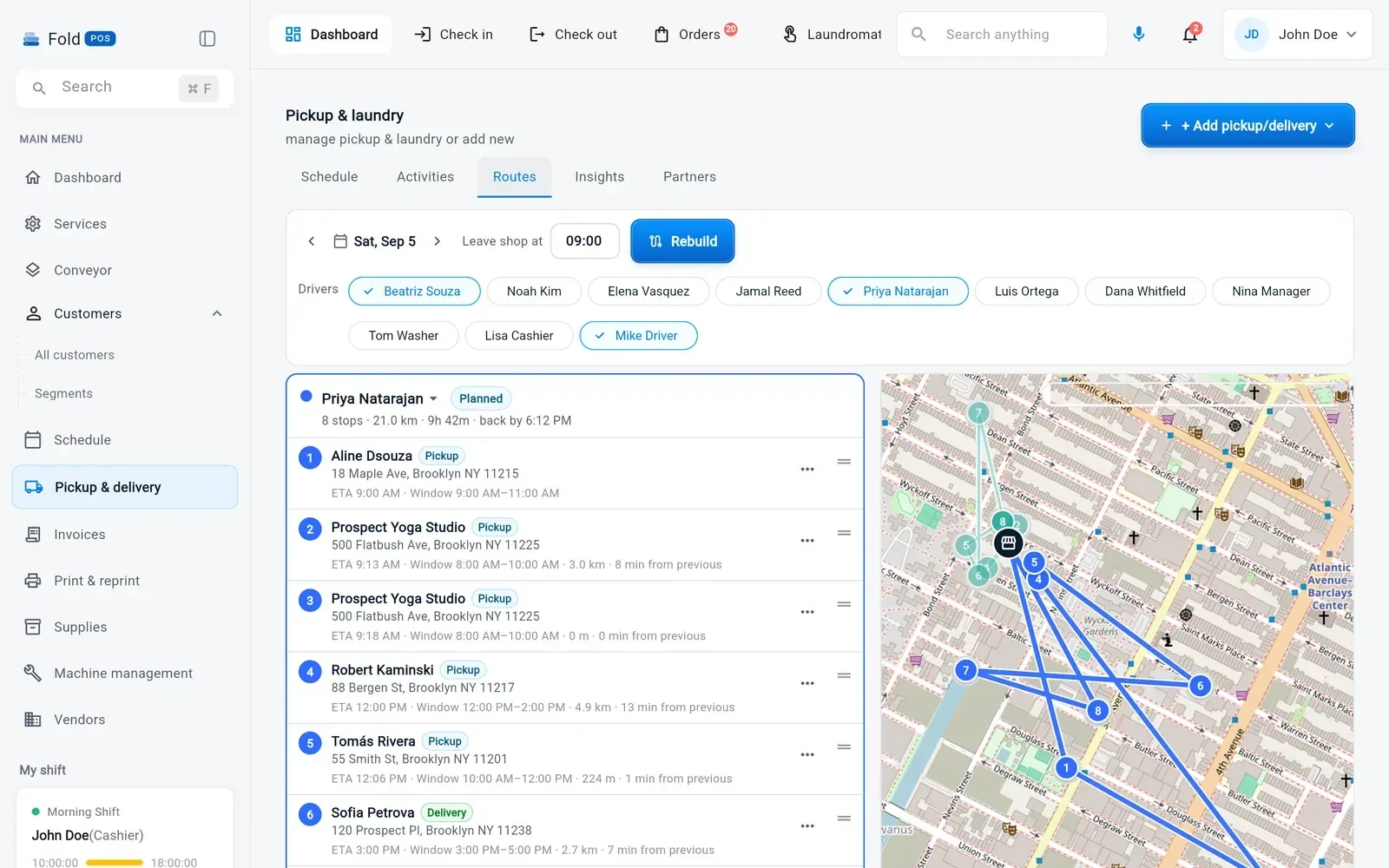
Task: Open the Add pickup/delivery dropdown
Action: point(1247,126)
